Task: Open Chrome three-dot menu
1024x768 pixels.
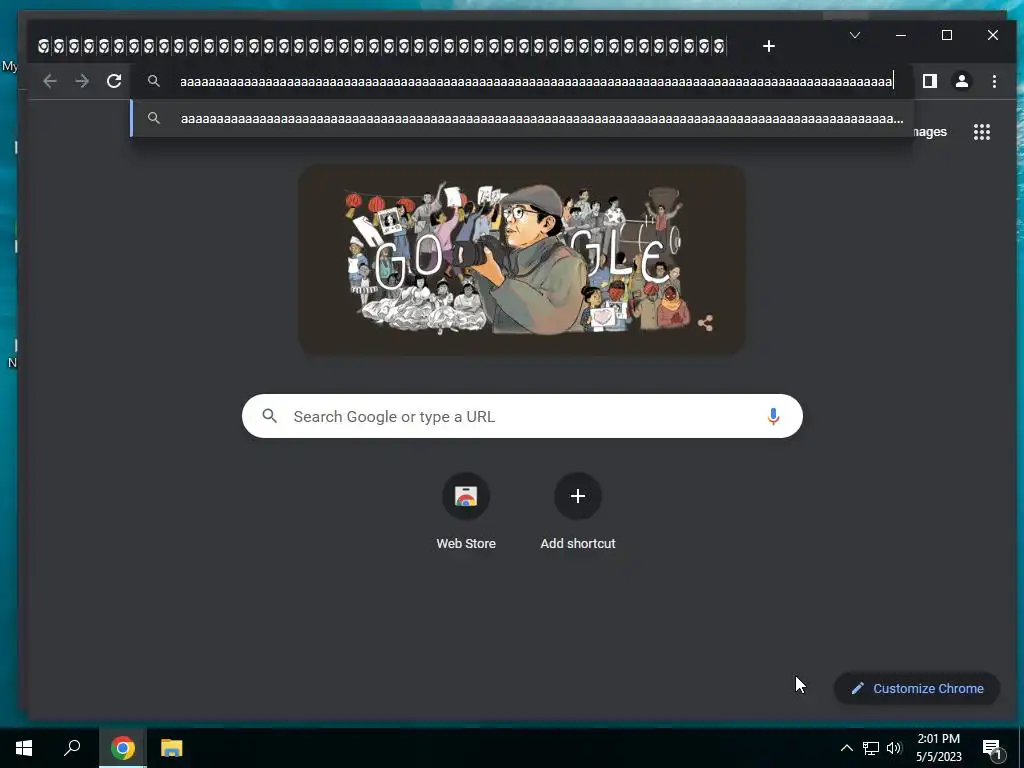Action: (994, 81)
